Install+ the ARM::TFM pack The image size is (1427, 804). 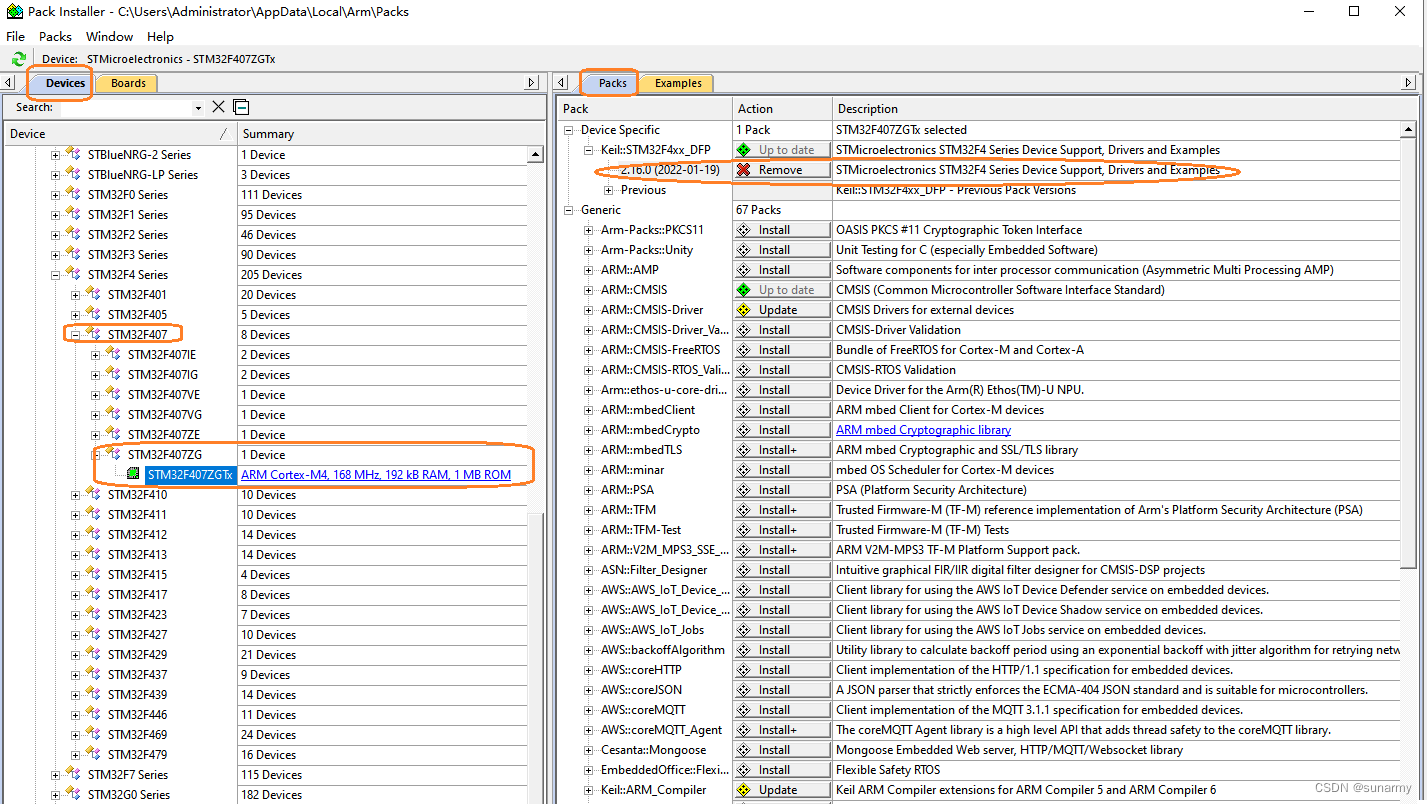[782, 510]
